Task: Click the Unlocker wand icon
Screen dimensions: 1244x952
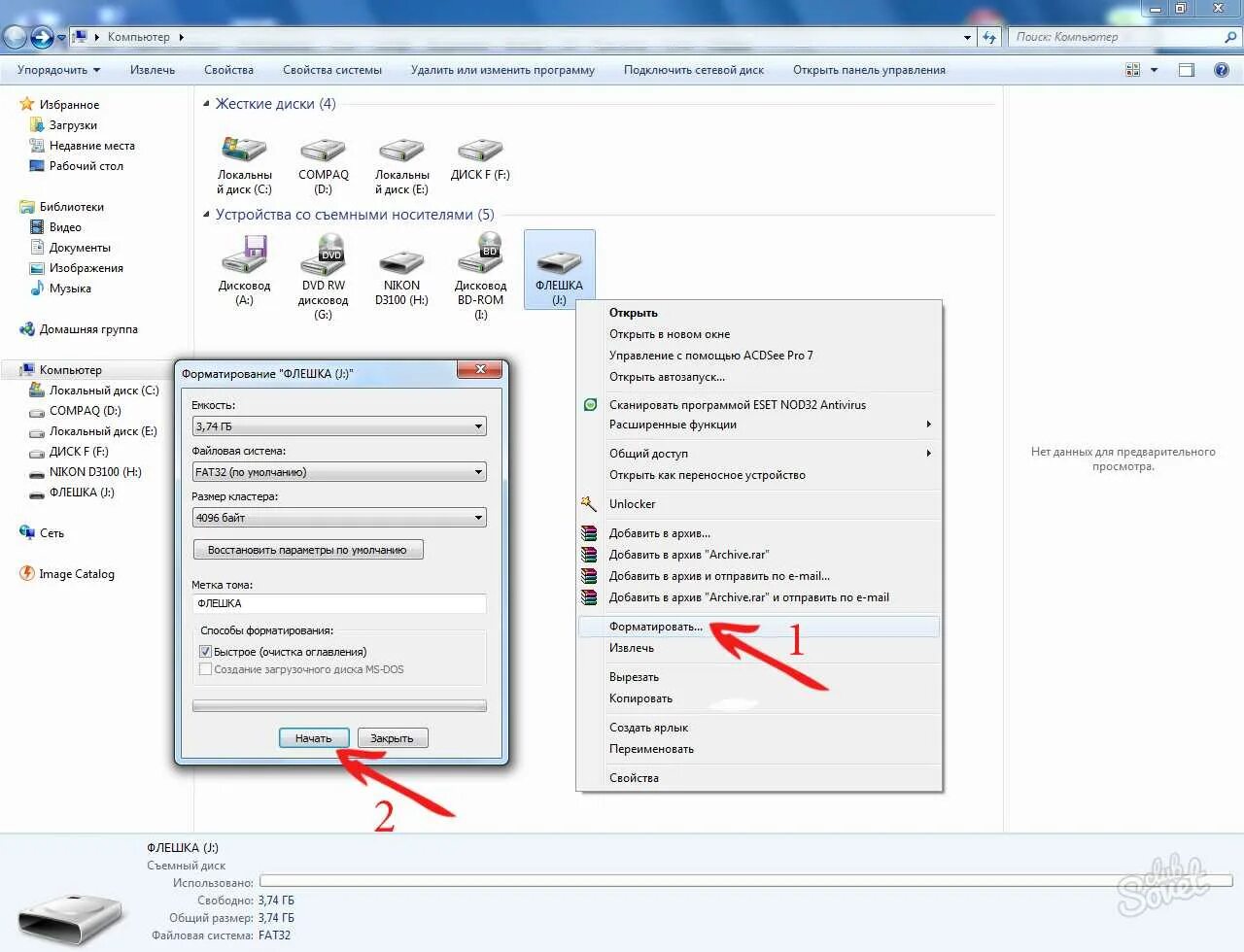Action: (589, 503)
